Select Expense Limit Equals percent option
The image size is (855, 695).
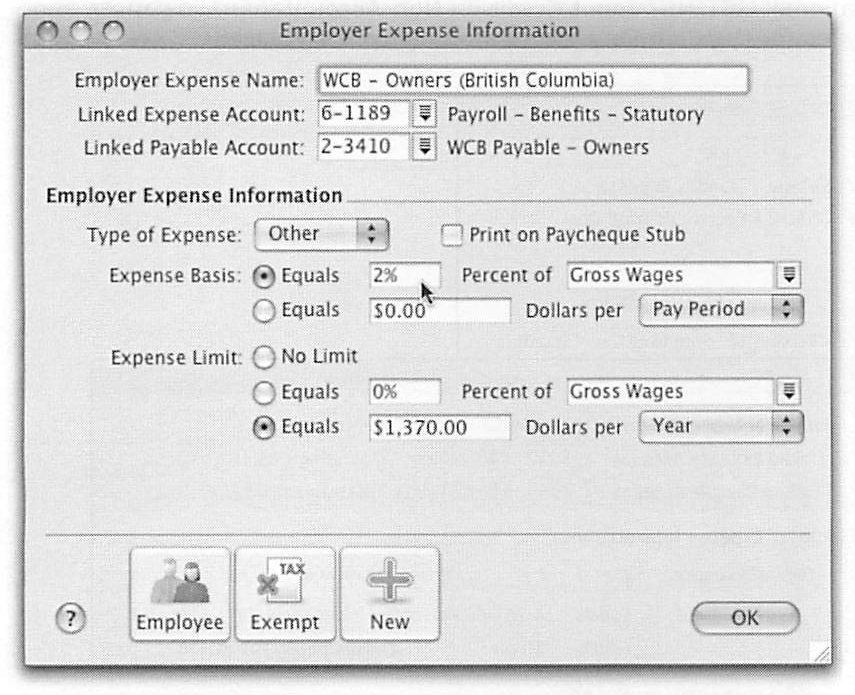tap(264, 393)
